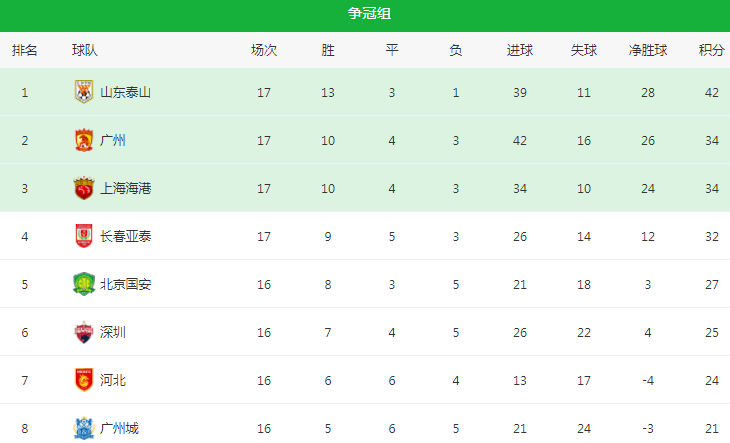Select the 广州城 blue crest icon
The width and height of the screenshot is (730, 443).
tap(84, 428)
